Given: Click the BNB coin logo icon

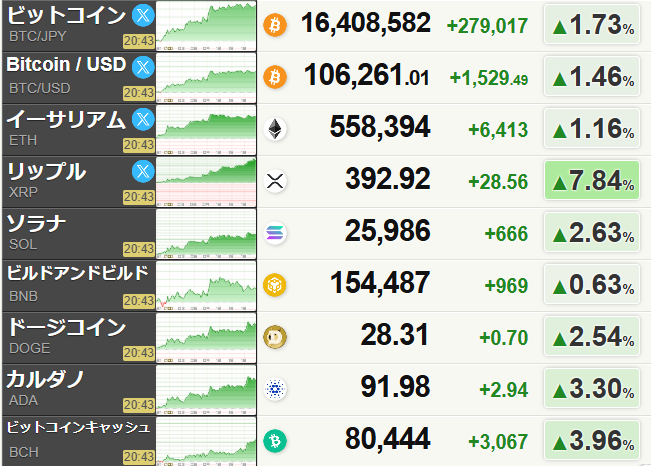Looking at the screenshot, I should [274, 287].
